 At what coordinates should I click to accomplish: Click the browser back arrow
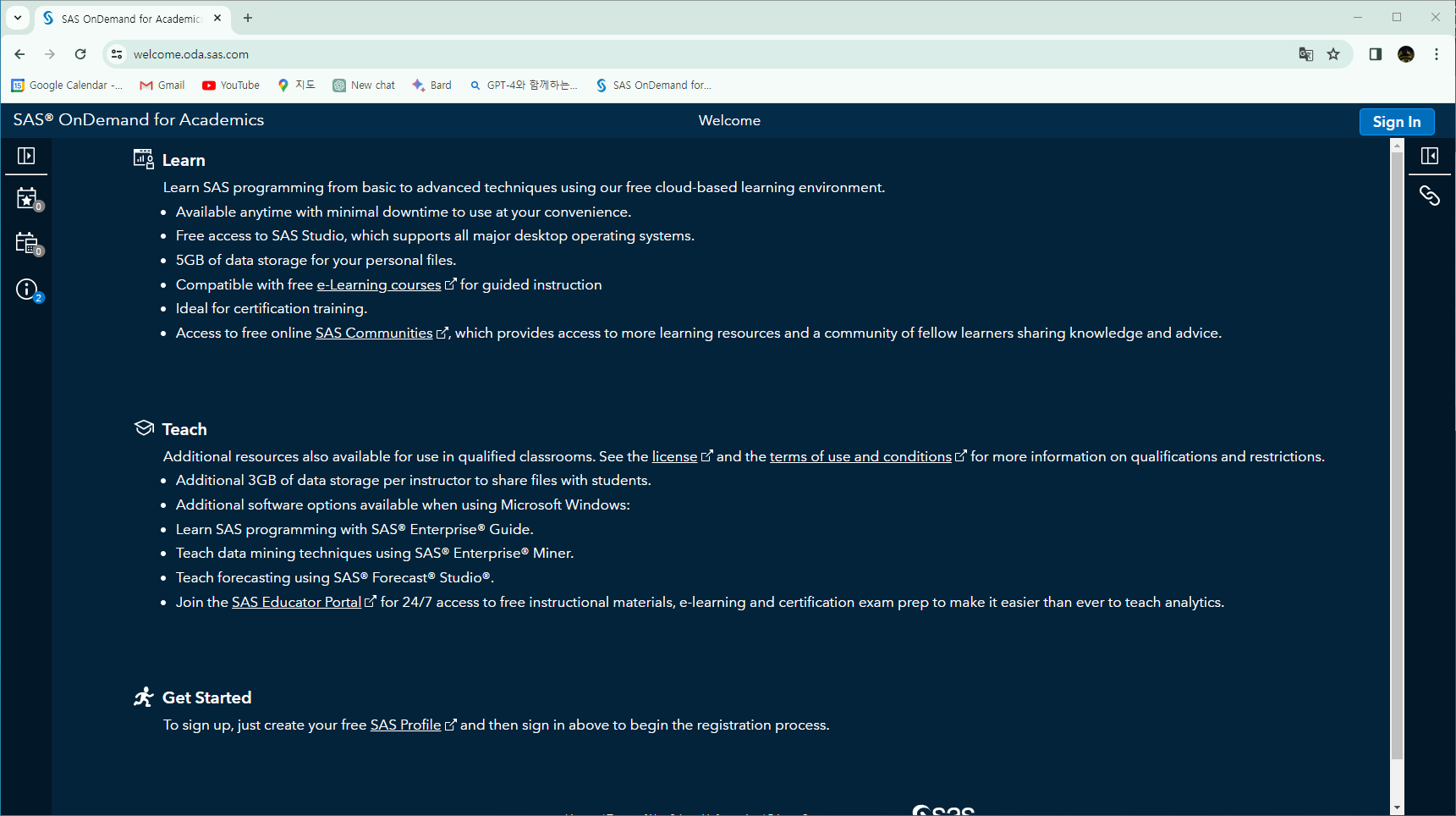pyautogui.click(x=19, y=54)
